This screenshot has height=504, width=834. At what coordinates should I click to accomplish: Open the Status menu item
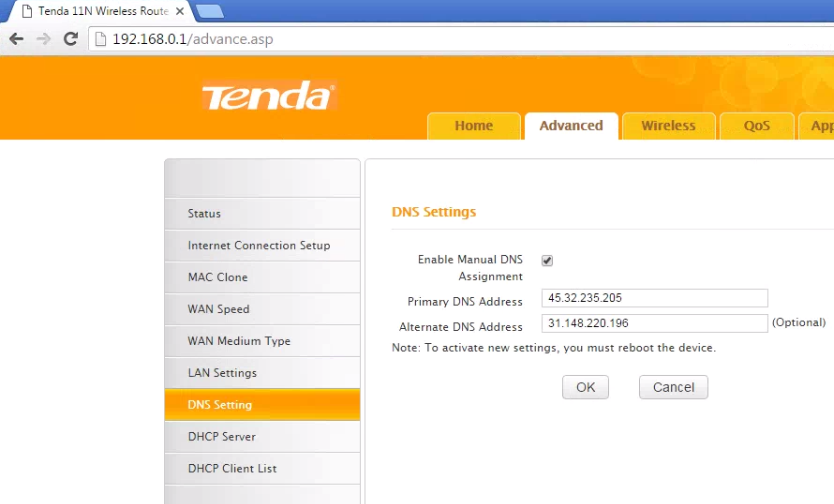click(x=262, y=214)
